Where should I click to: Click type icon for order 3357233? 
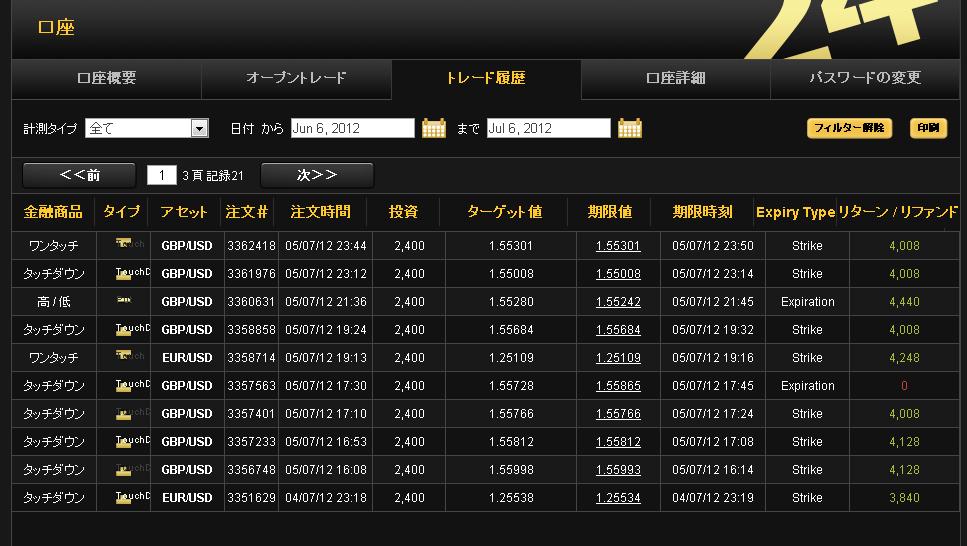tap(132, 442)
